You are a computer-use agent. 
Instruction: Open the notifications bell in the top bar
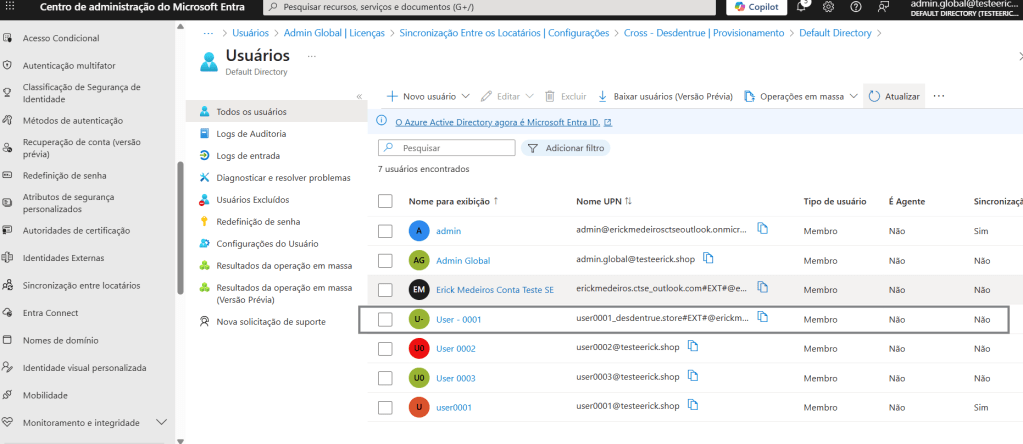click(x=801, y=7)
